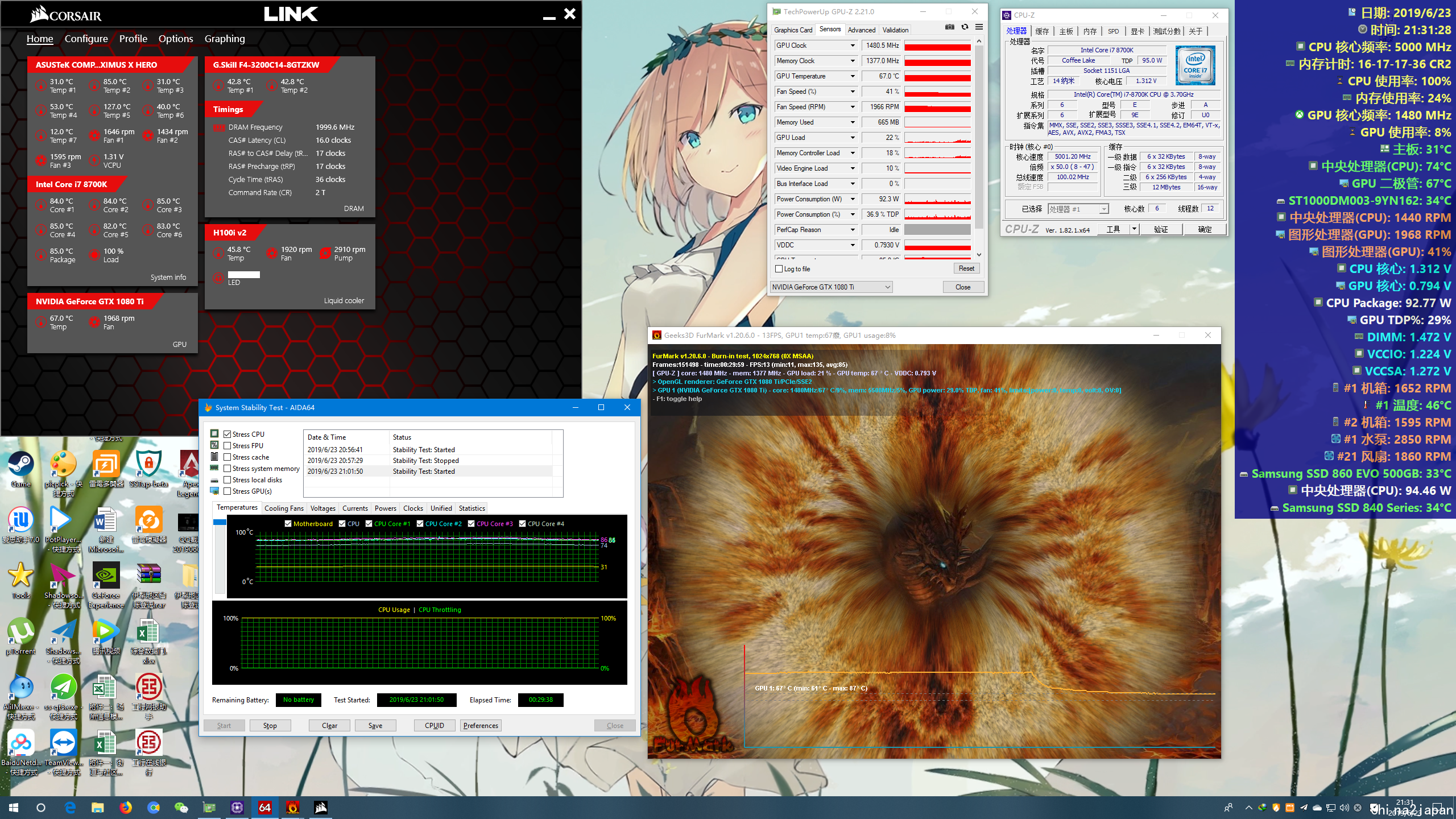Screen dimensions: 1456x819
Task: Open SSTap beta desktop icon
Action: click(148, 469)
